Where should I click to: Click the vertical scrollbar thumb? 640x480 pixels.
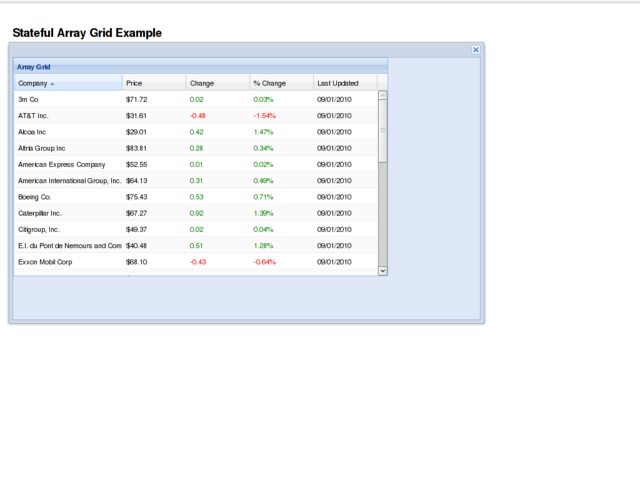tap(382, 131)
